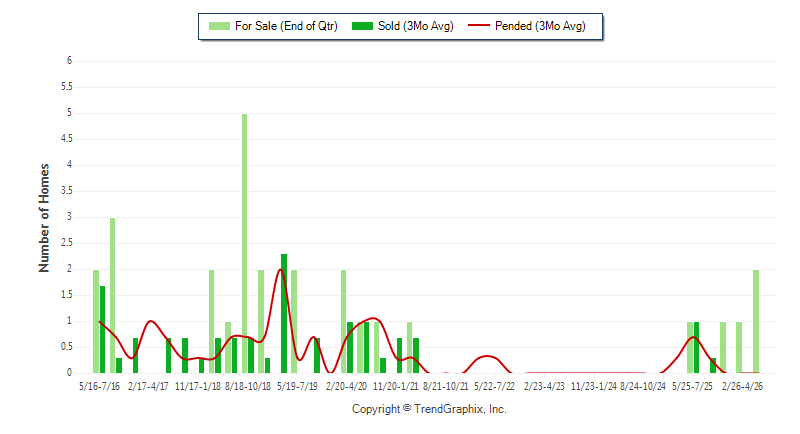This screenshot has width=800, height=434.
Task: Select the tallest For Sale bar reaching 5
Action: 244,243
